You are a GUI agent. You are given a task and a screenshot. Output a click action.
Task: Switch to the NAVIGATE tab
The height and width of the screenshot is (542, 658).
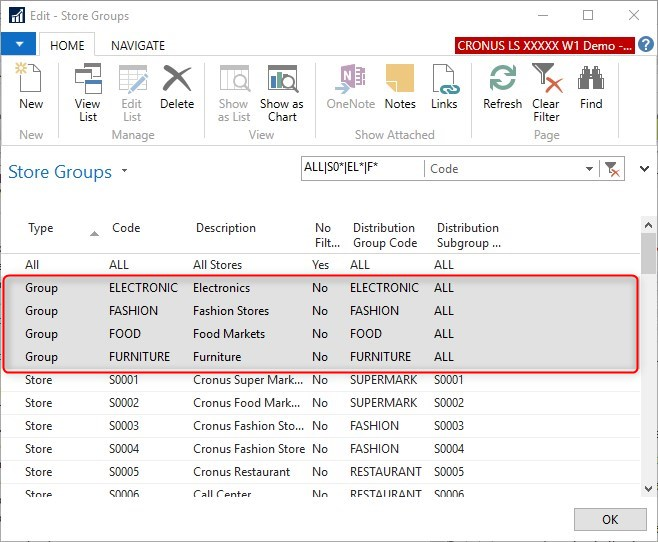pos(138,45)
